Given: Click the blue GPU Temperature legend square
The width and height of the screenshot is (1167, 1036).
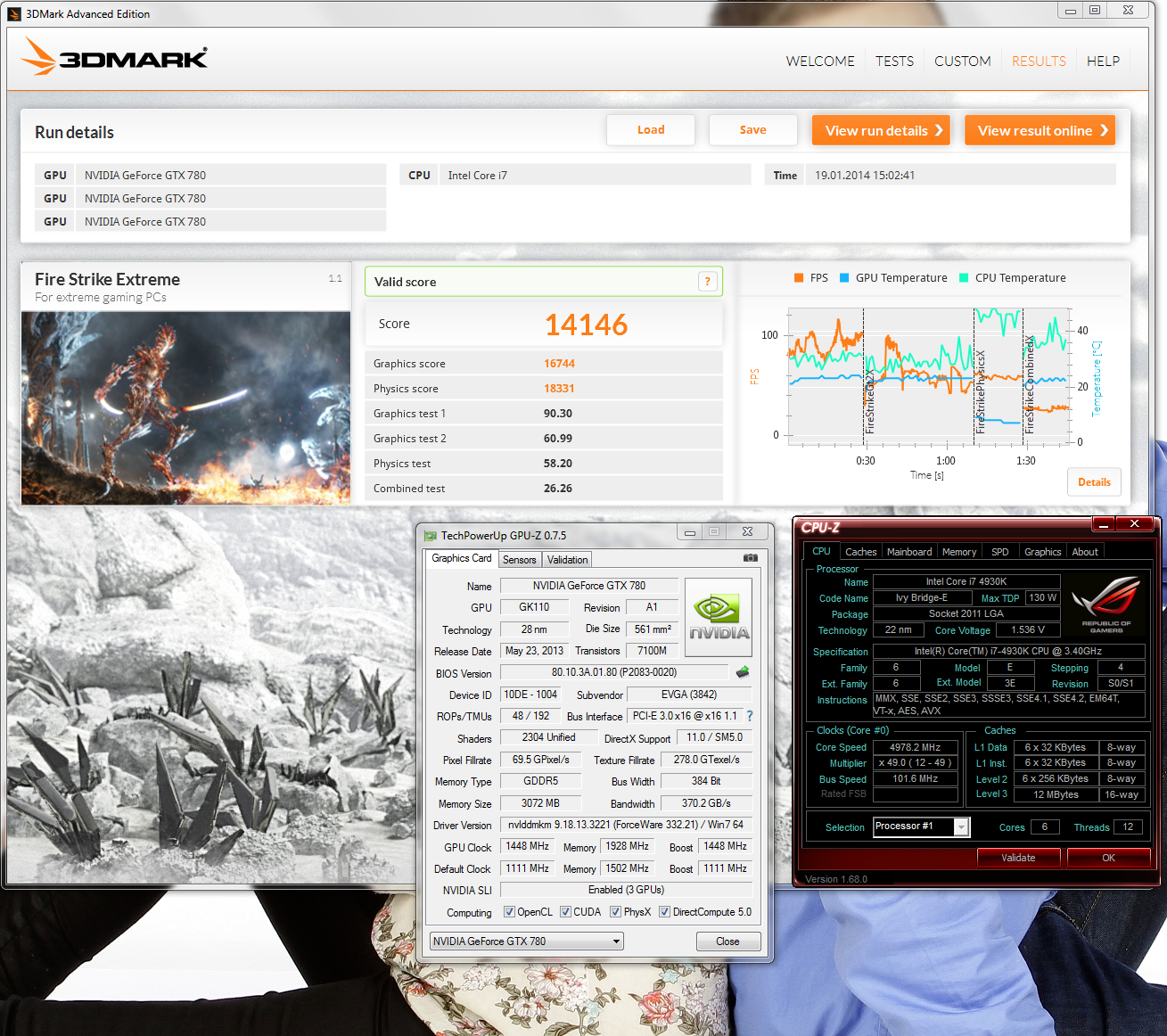Looking at the screenshot, I should 844,278.
